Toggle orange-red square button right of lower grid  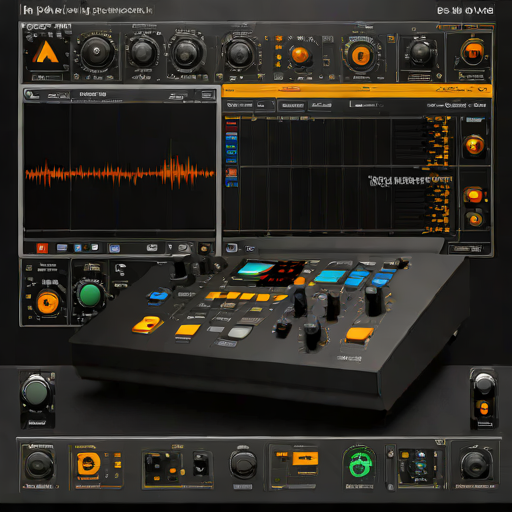(474, 195)
